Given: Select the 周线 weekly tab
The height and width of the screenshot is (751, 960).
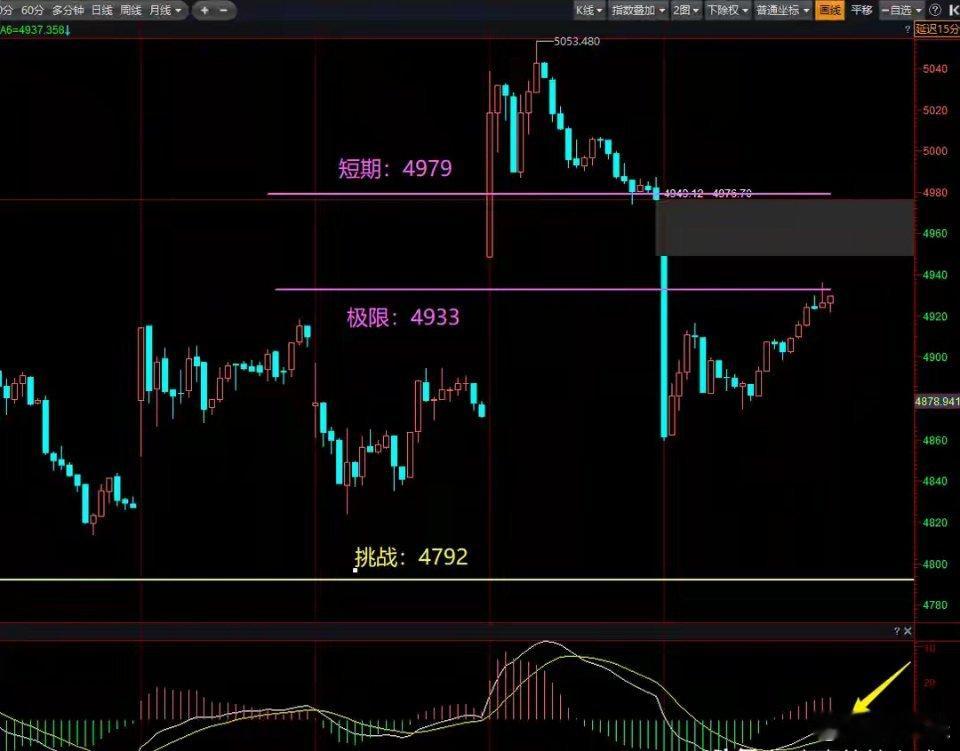Looking at the screenshot, I should [130, 10].
